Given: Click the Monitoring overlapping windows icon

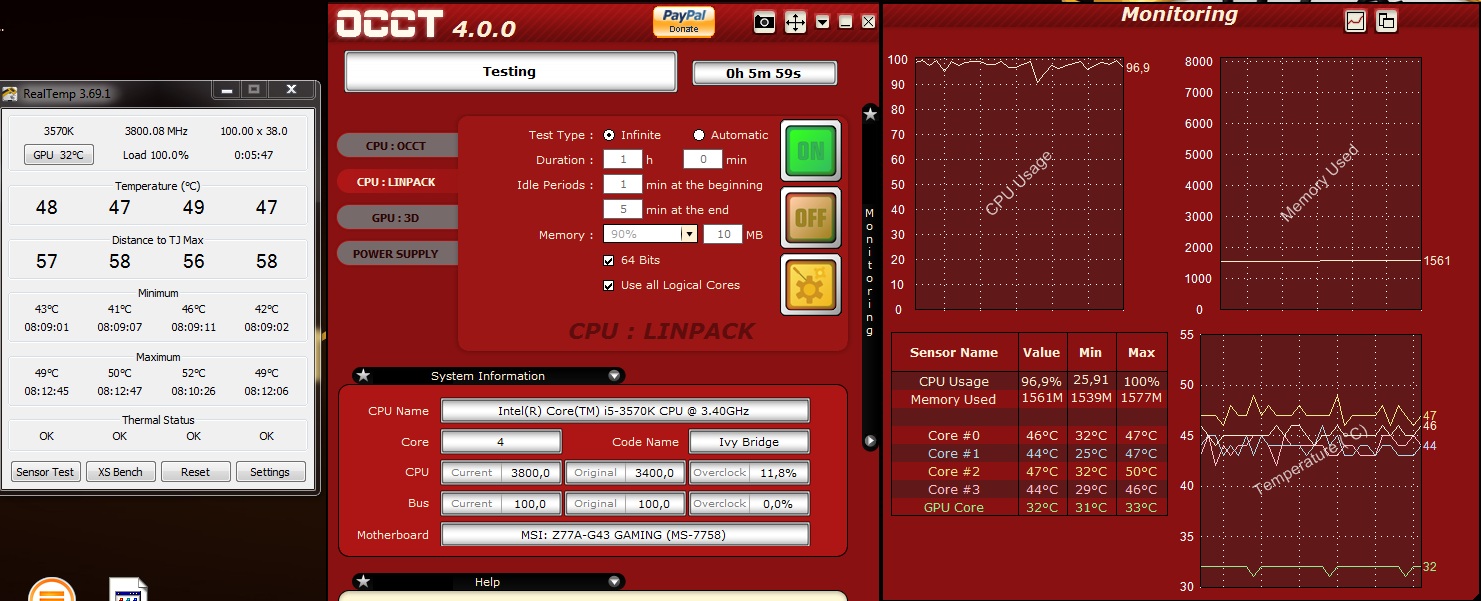Looking at the screenshot, I should [x=1386, y=20].
